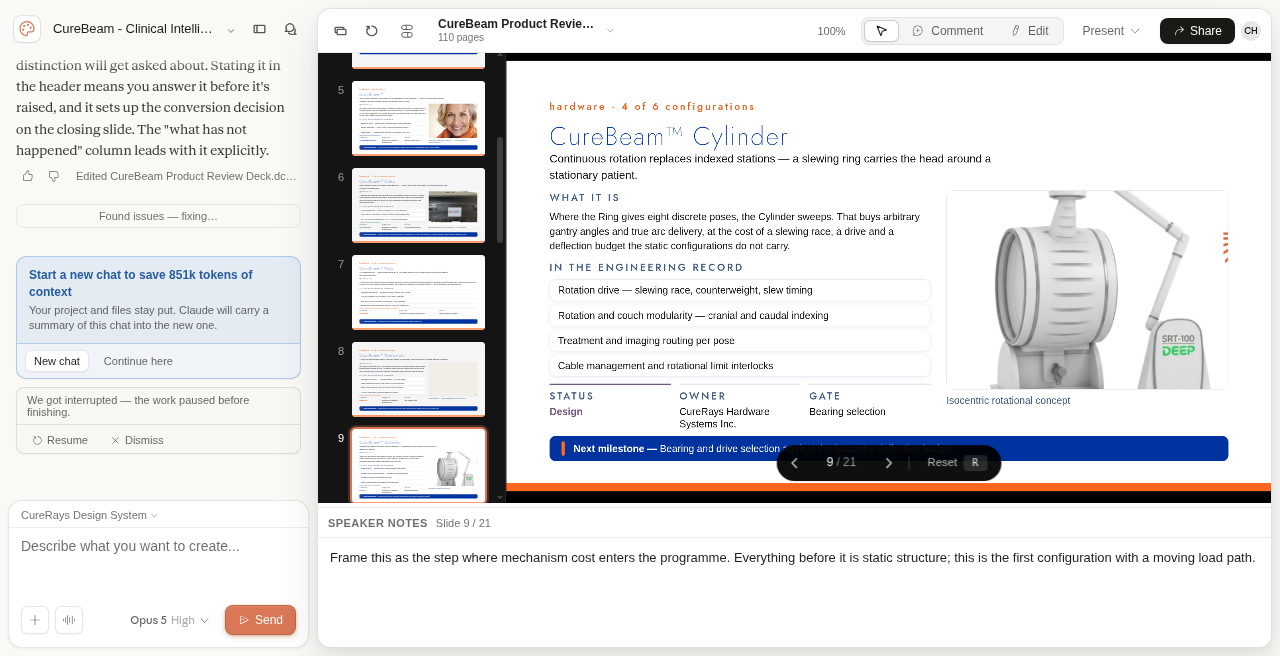1280x656 pixels.
Task: Click the Found issues fixing status bar
Action: click(x=158, y=216)
